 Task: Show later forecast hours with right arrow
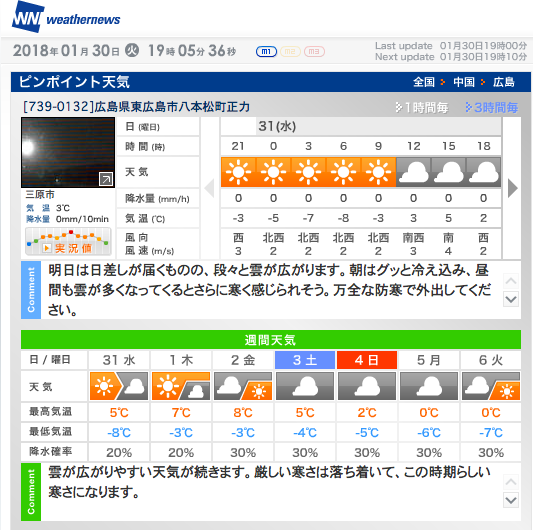click(513, 188)
